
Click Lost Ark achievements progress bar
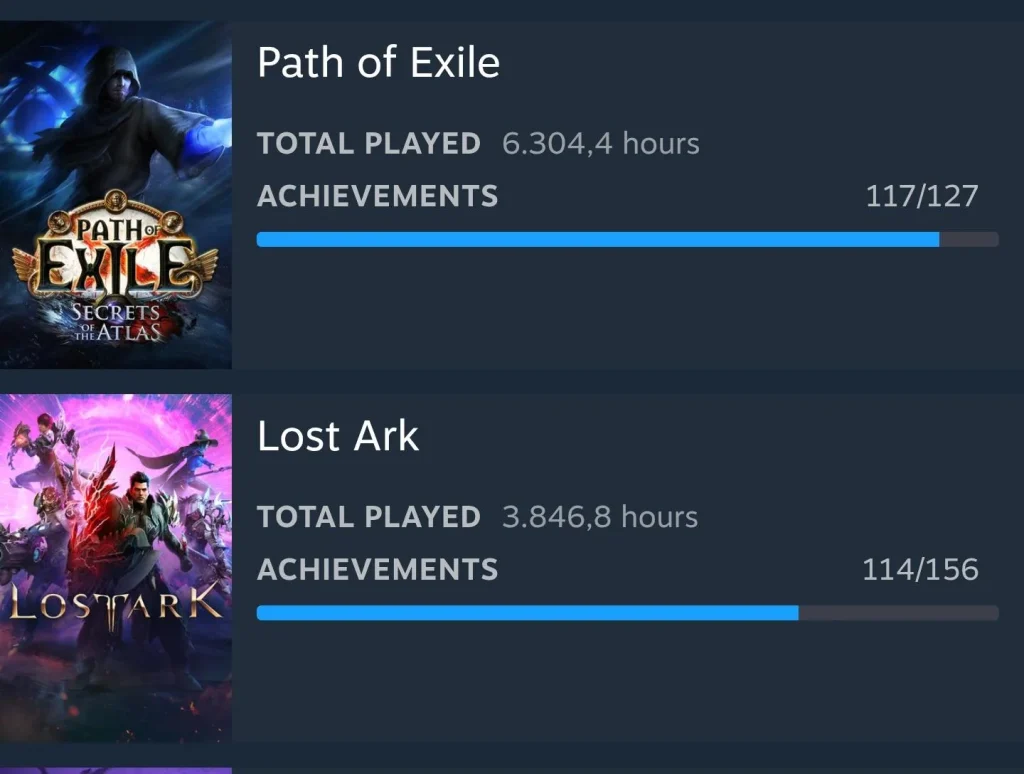point(527,612)
